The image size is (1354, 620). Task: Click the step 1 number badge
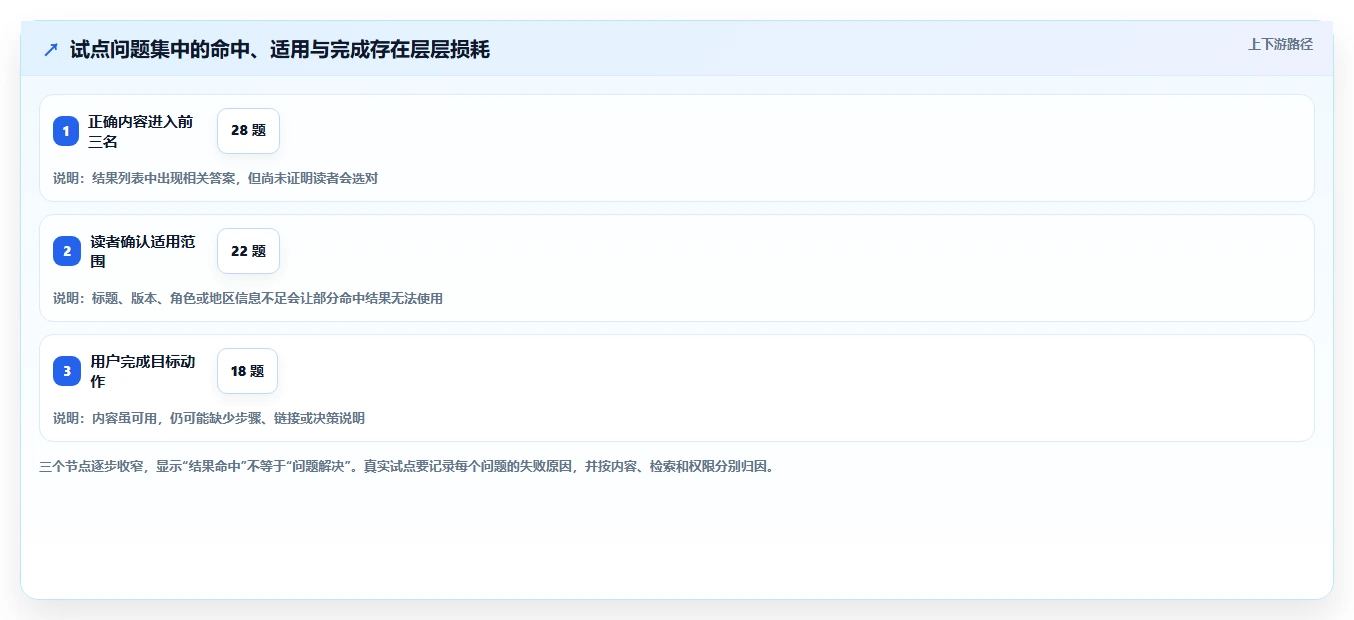pyautogui.click(x=66, y=131)
